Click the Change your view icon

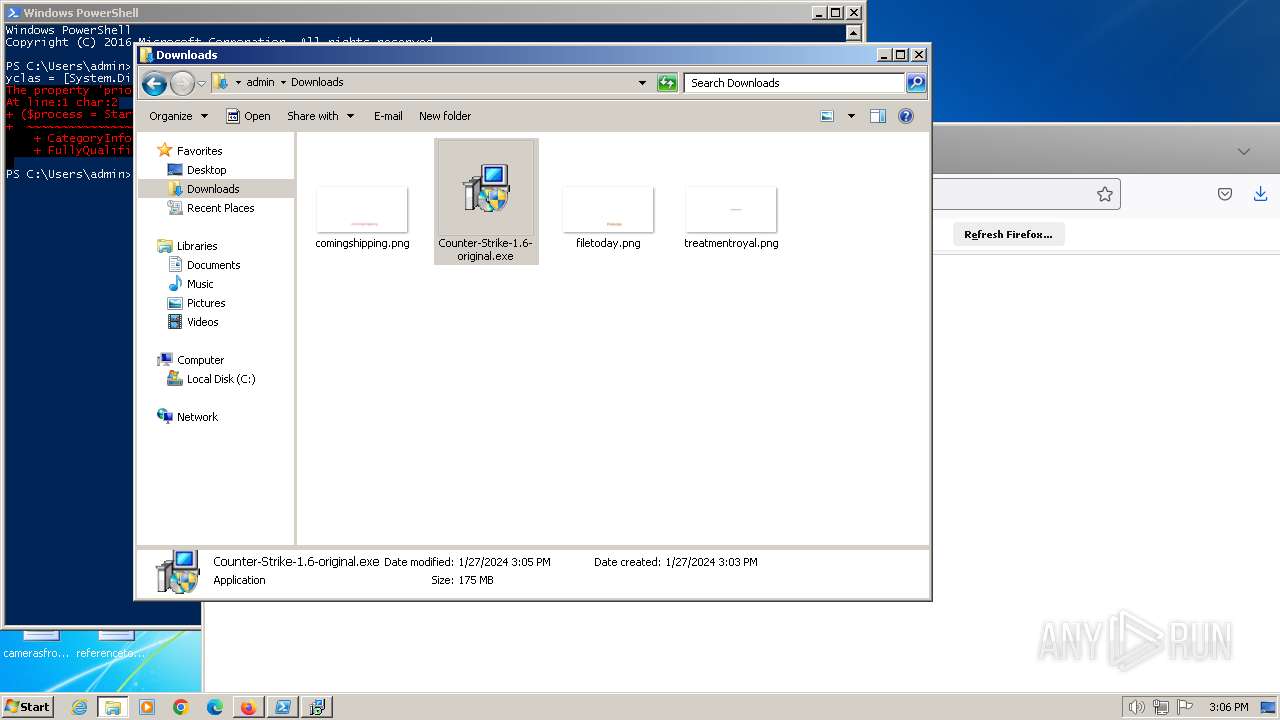827,116
